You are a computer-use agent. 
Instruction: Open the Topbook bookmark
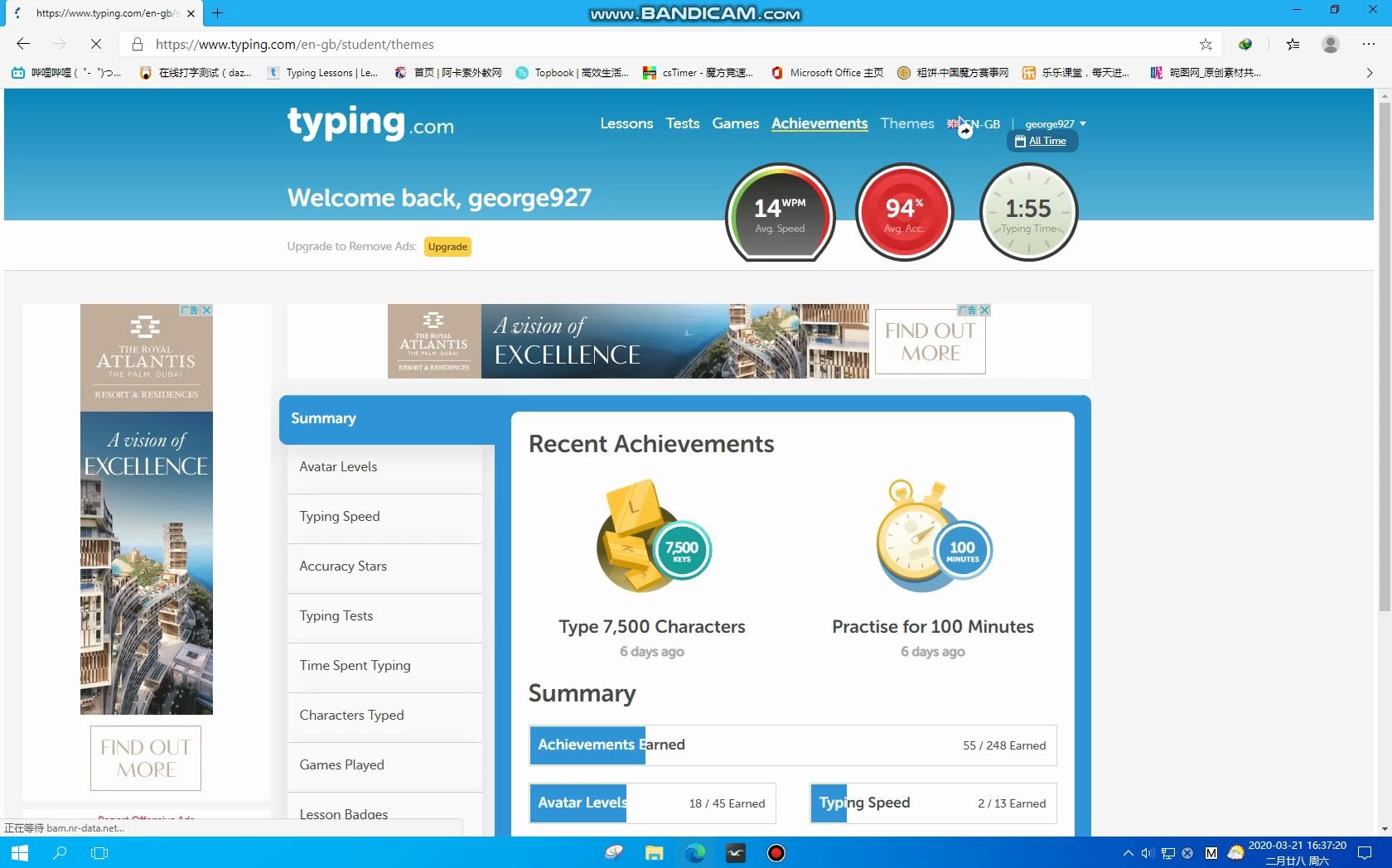572,73
